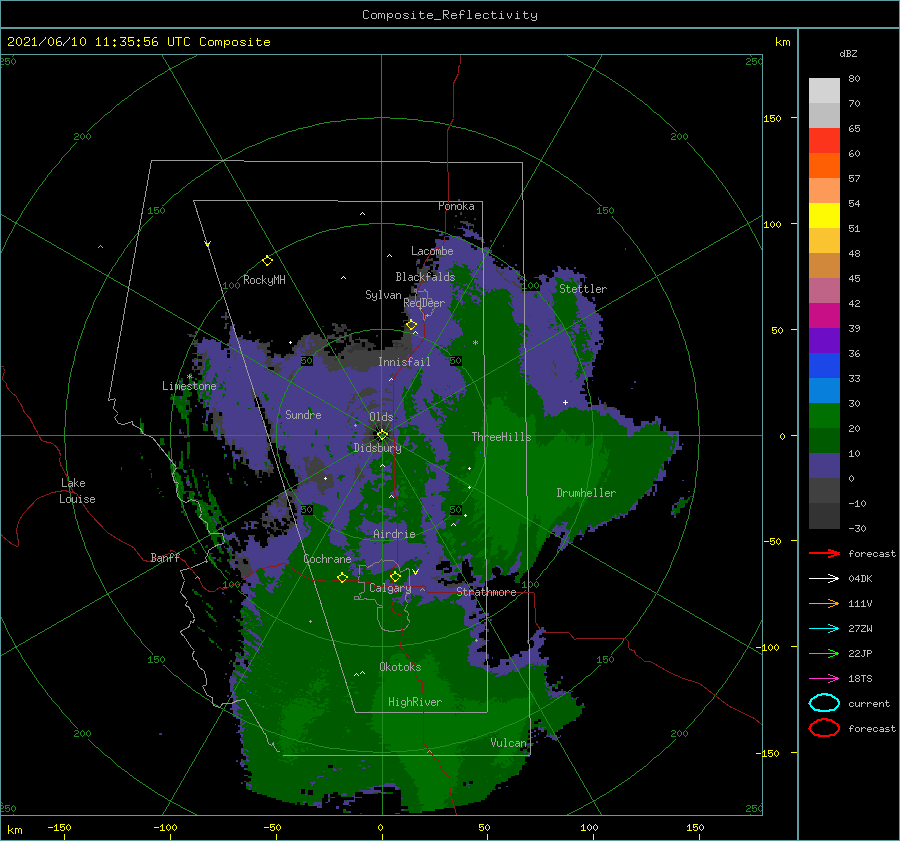Click the -30 dBZ legend value

(x=857, y=528)
